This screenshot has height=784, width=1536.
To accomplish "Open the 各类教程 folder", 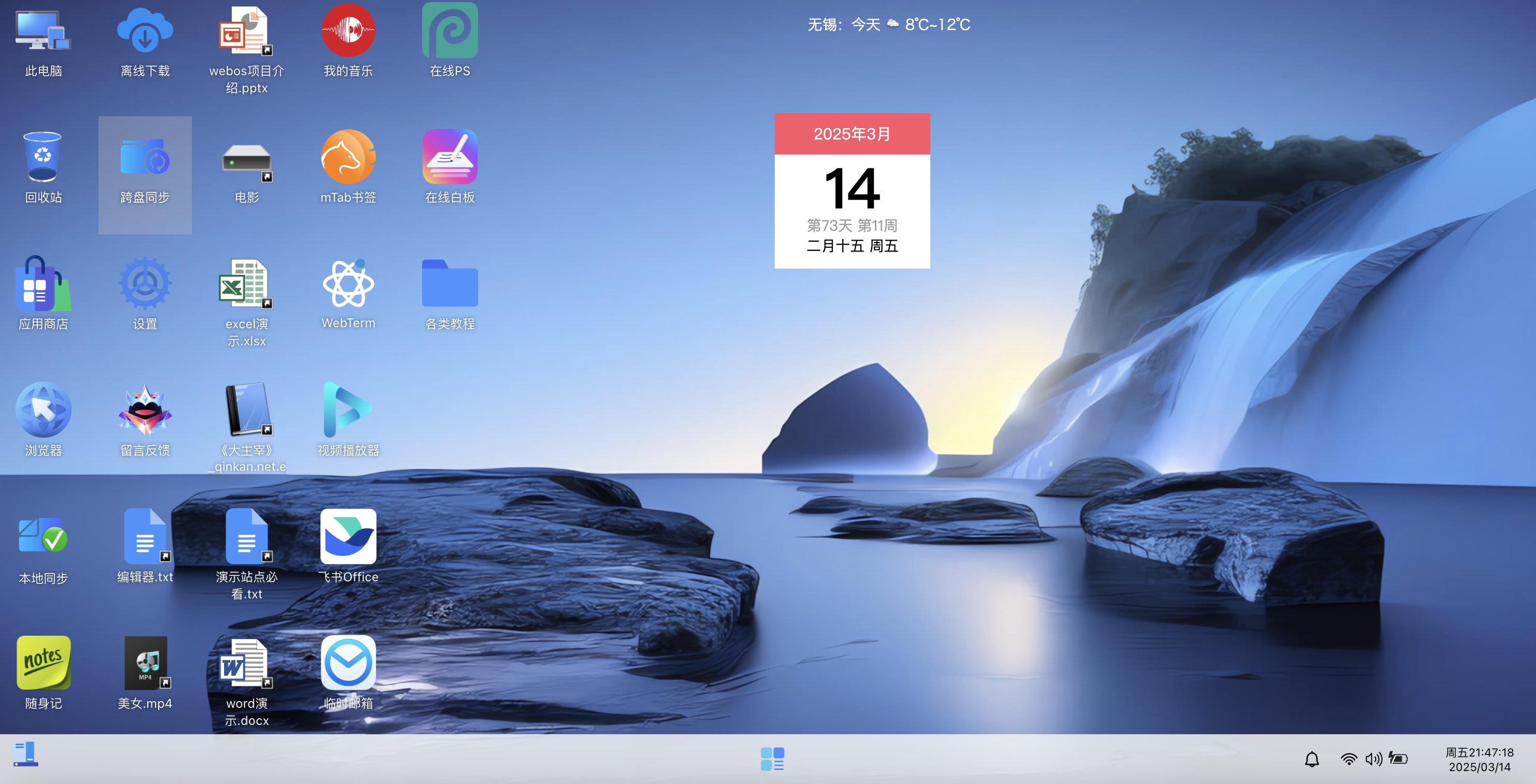I will 450,283.
